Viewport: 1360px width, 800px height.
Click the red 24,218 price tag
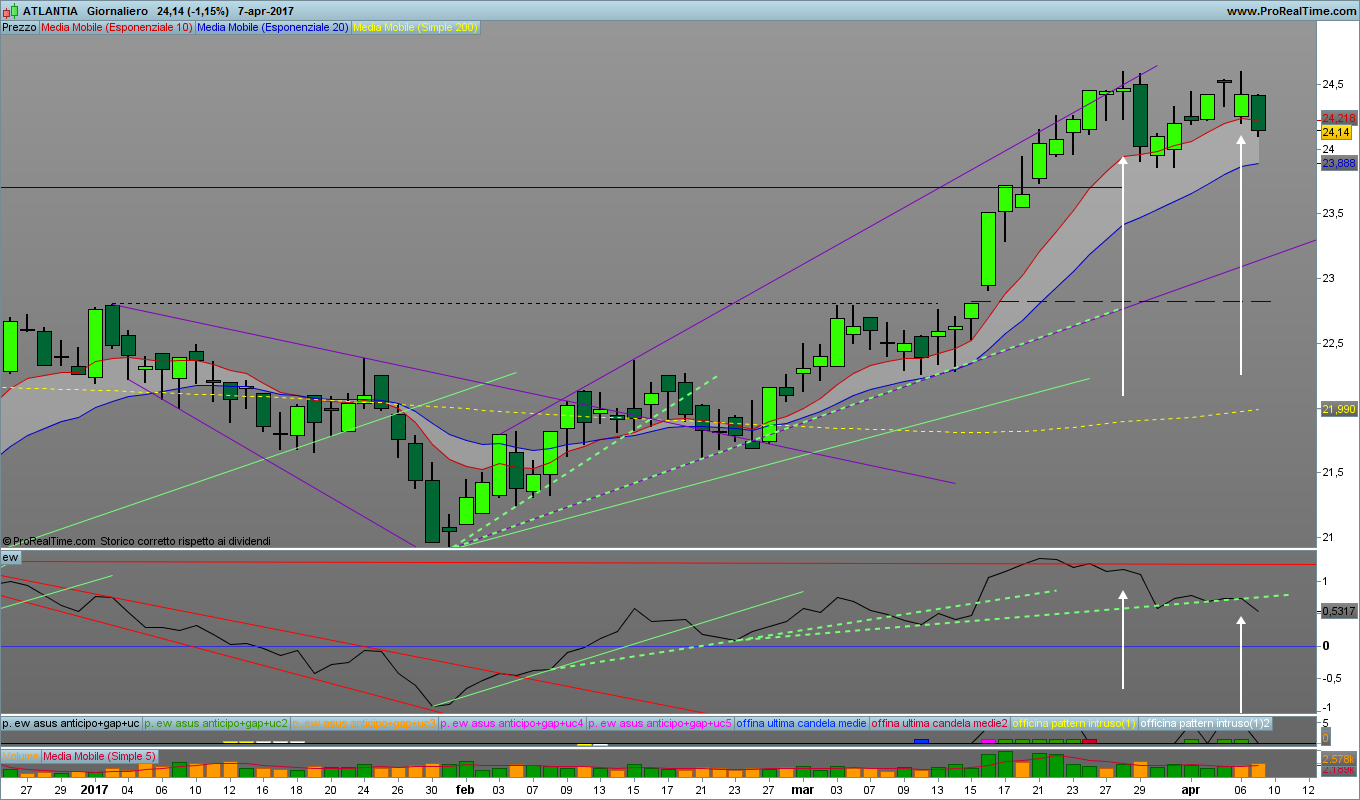1337,118
